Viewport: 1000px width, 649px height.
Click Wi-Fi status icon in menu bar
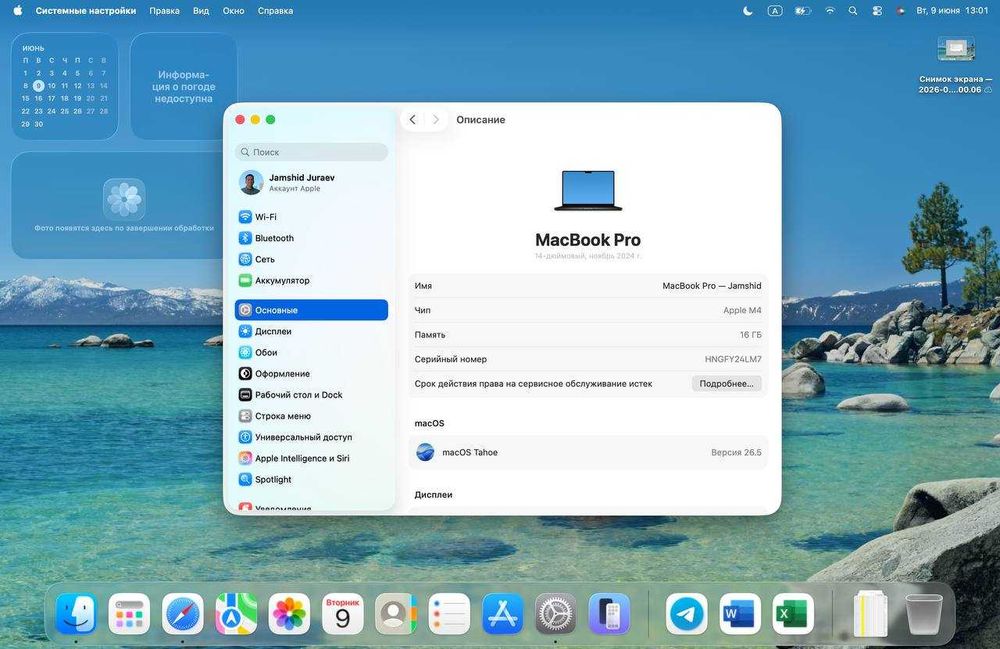click(830, 10)
